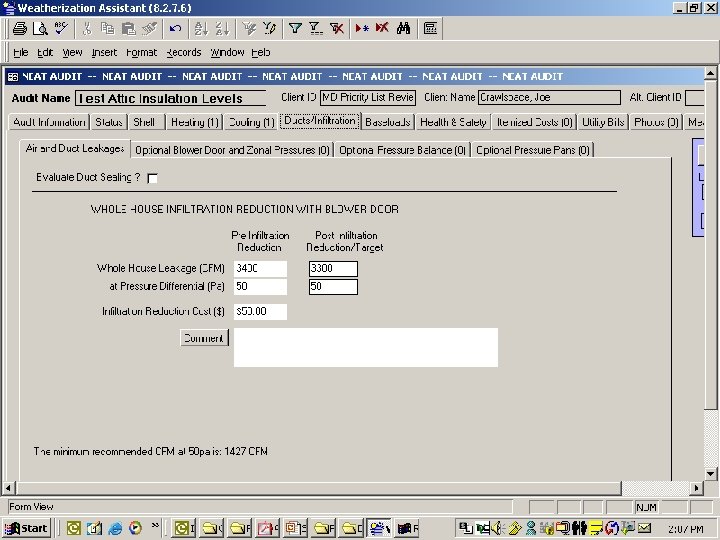720x540 pixels.
Task: Click the Infiltration Reduction Cost field
Action: (x=260, y=312)
